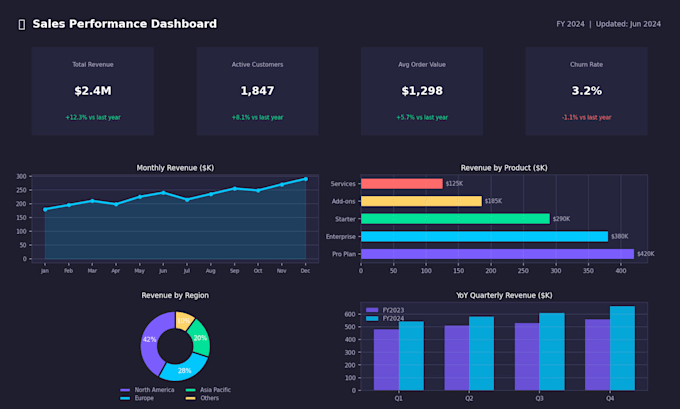Click the $125K value label
Image resolution: width=680 pixels, height=409 pixels.
(454, 184)
